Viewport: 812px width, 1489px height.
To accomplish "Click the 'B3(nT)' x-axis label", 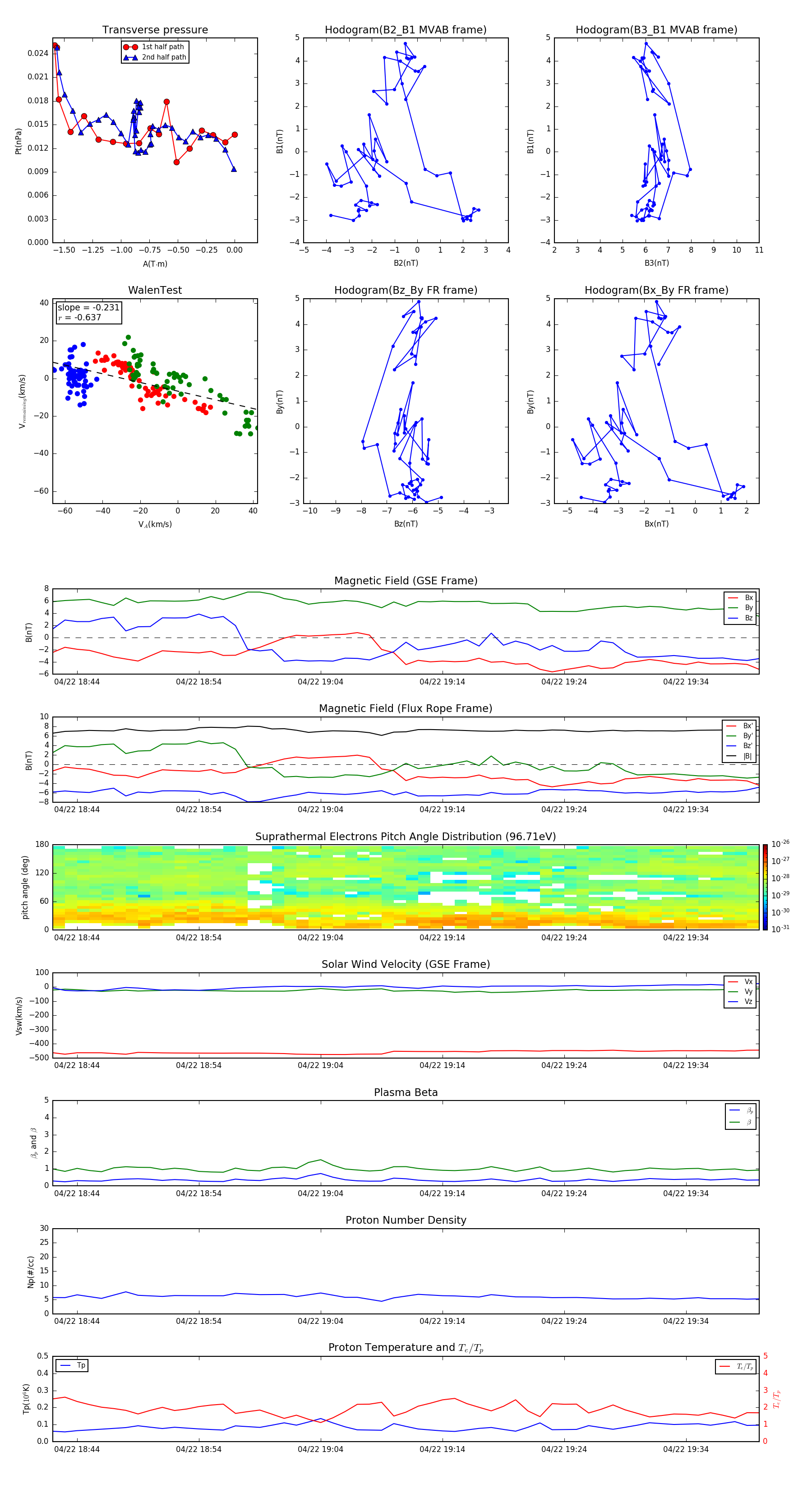I will (656, 263).
